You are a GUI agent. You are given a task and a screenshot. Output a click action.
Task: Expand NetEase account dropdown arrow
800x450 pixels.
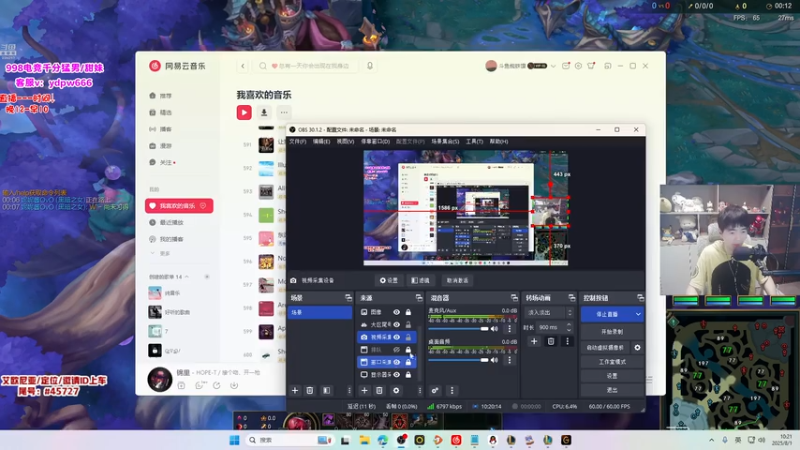pos(553,66)
